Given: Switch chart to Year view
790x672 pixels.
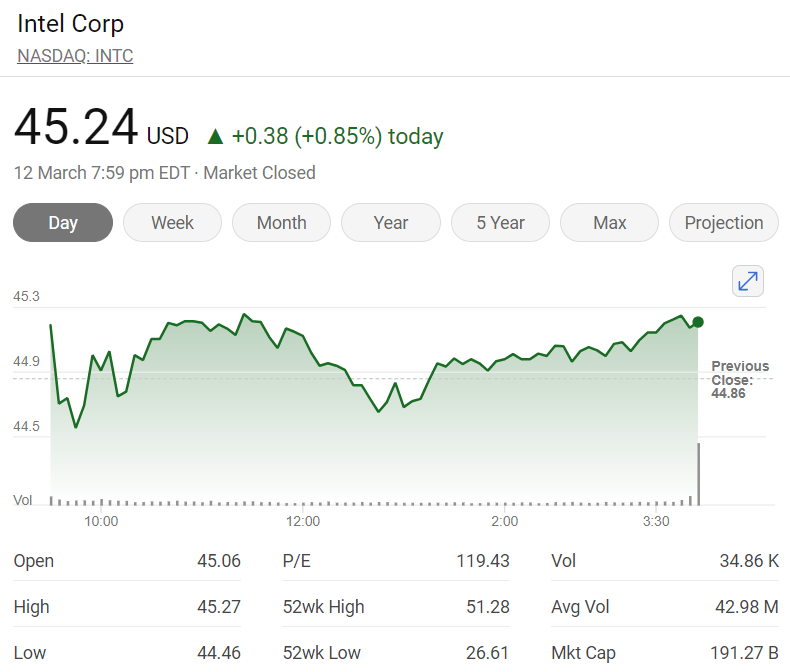Looking at the screenshot, I should [391, 223].
